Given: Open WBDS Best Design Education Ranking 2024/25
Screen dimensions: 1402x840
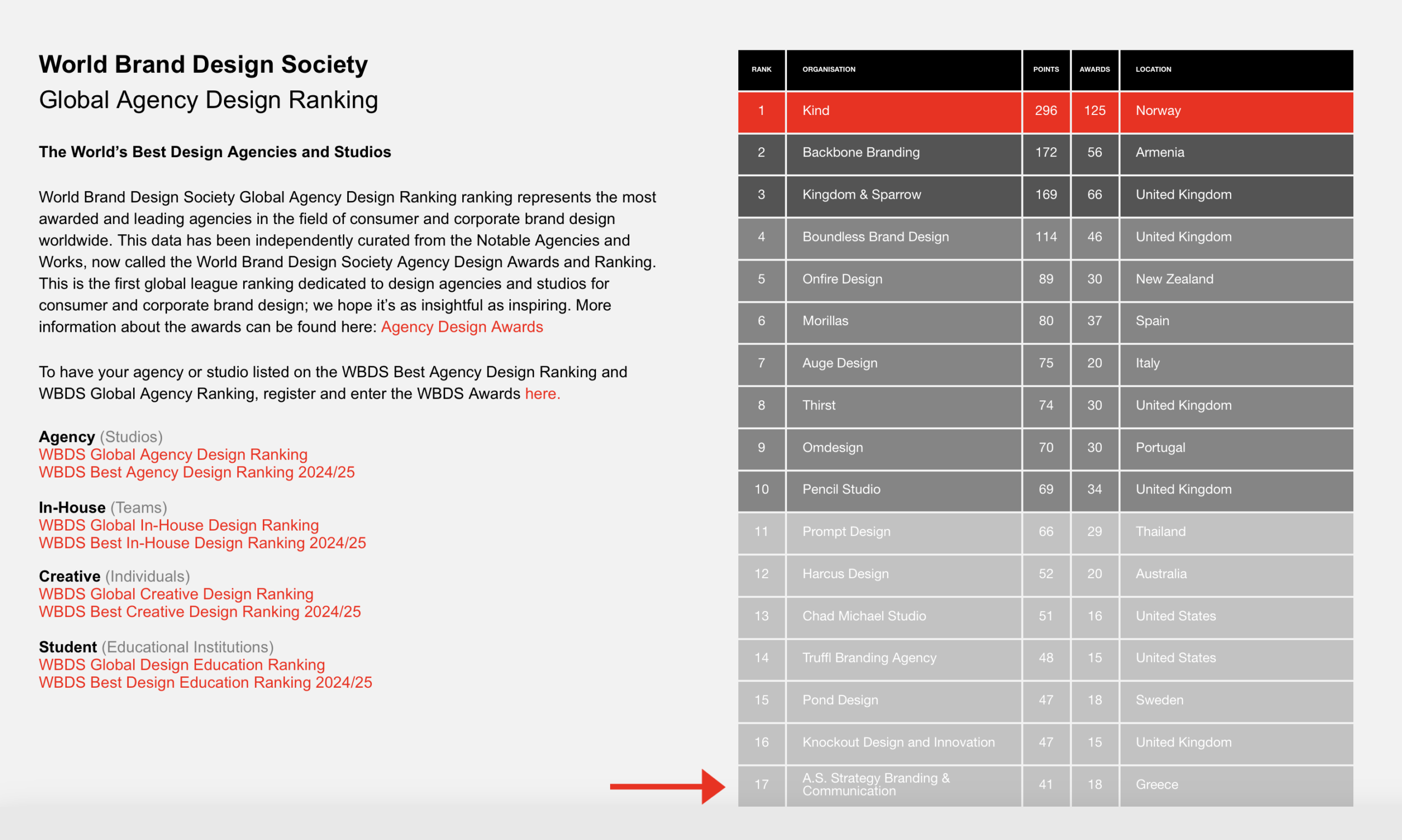Looking at the screenshot, I should (x=205, y=683).
